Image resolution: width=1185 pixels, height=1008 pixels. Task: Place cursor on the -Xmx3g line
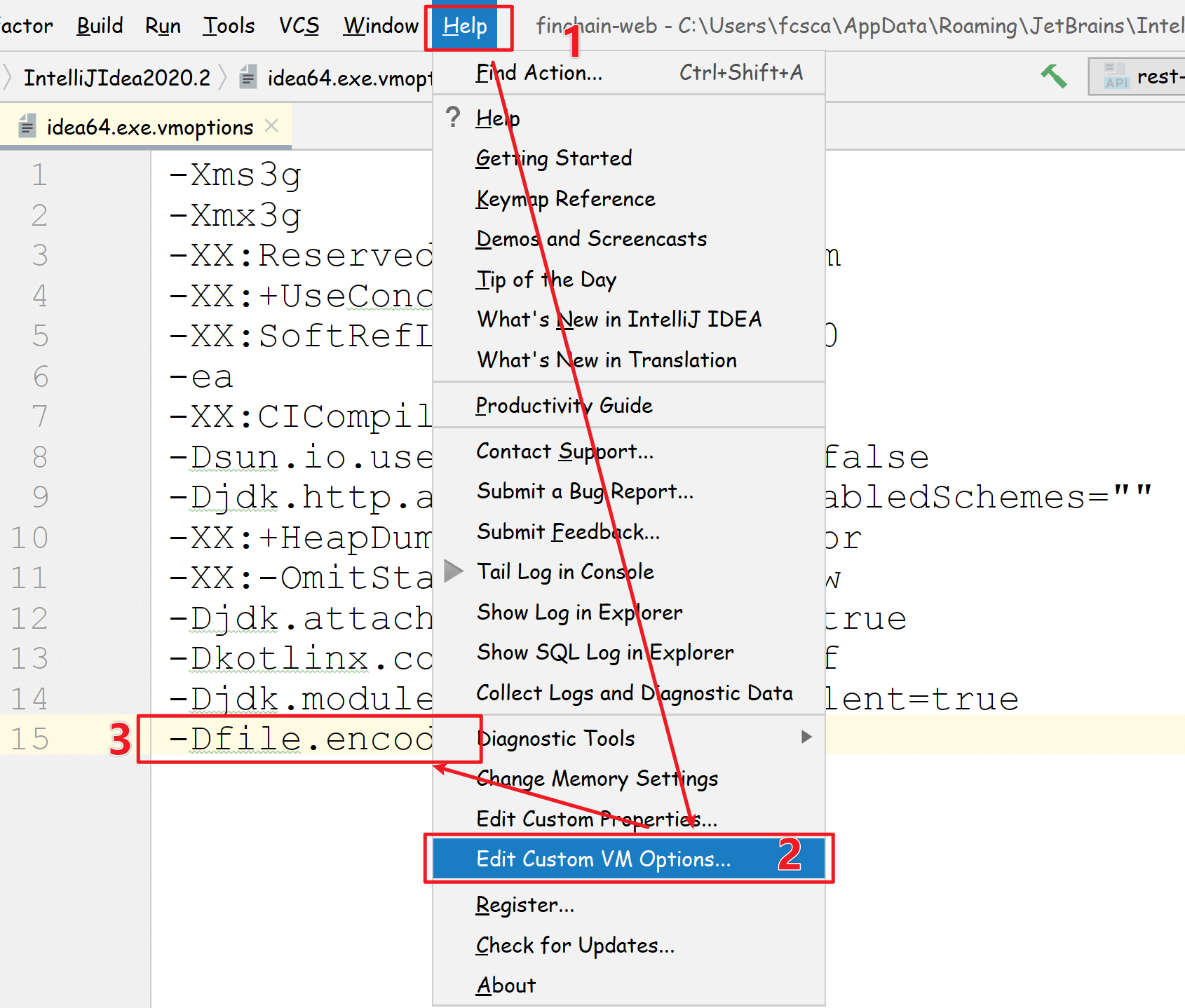(x=235, y=215)
